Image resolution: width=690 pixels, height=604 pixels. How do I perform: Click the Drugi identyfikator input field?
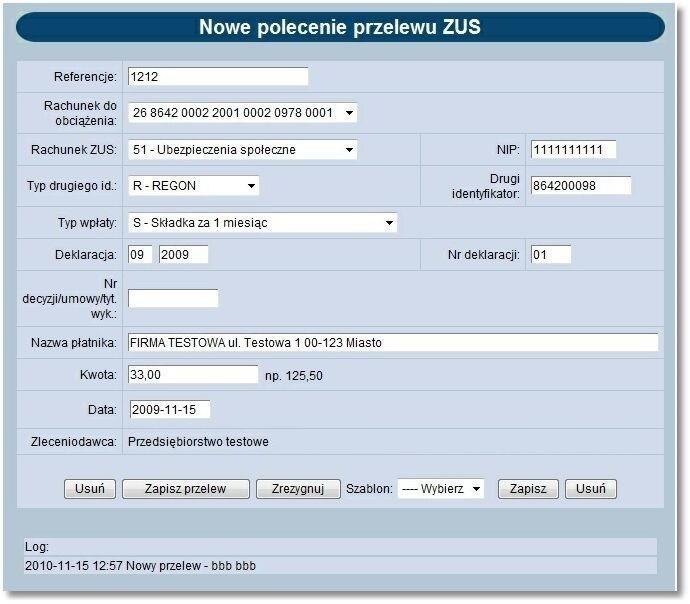point(581,186)
